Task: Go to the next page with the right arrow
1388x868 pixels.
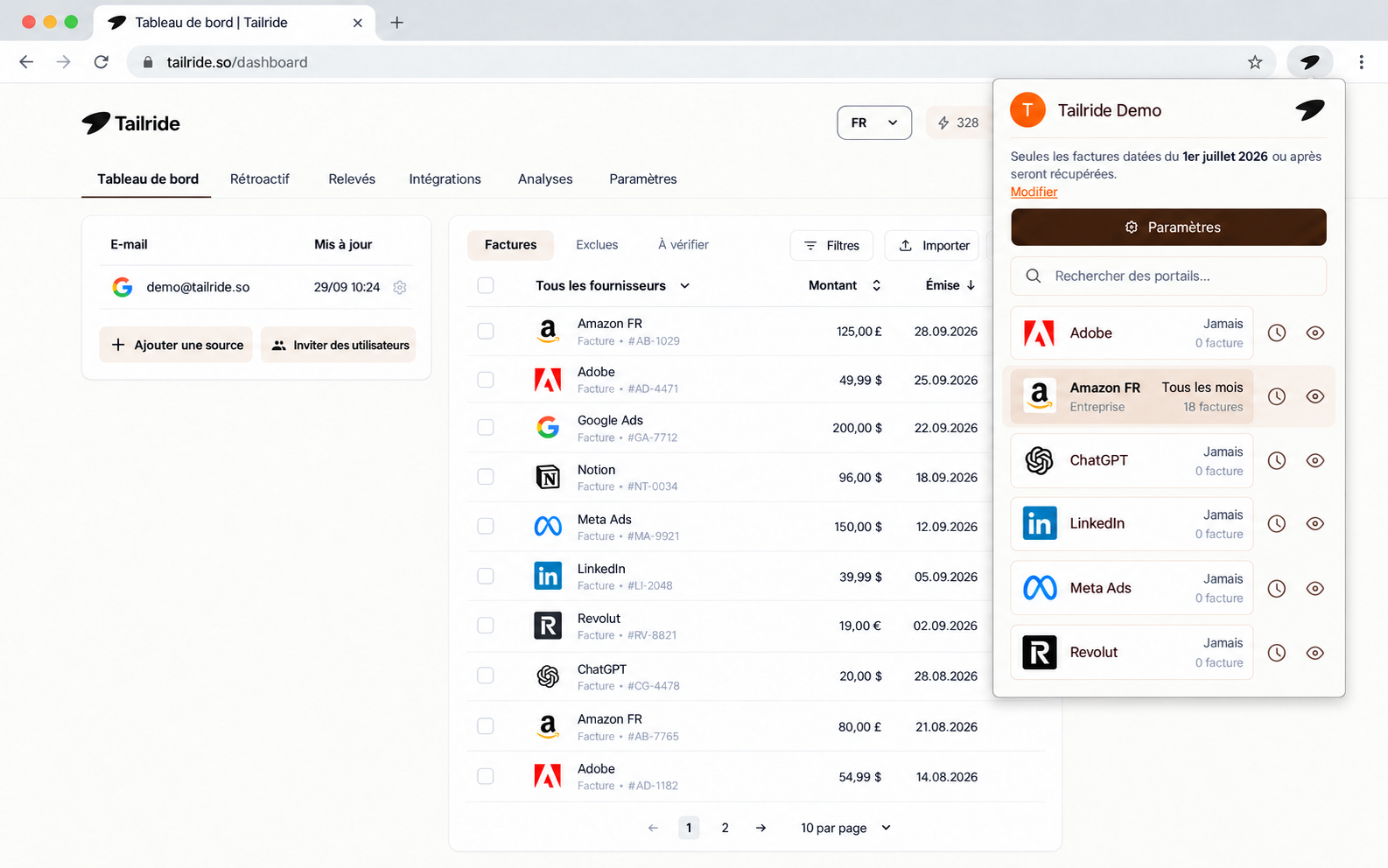Action: tap(761, 828)
